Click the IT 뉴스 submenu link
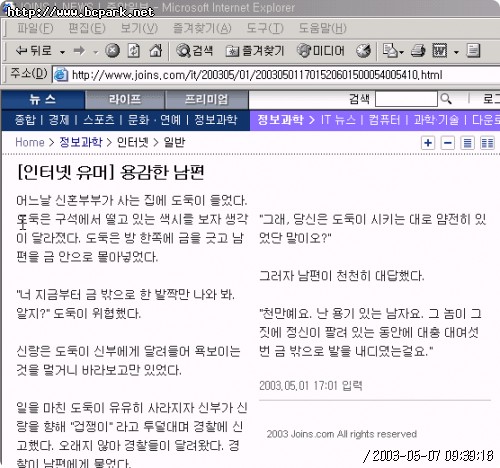Image resolution: width=500 pixels, height=468 pixels. 338,120
